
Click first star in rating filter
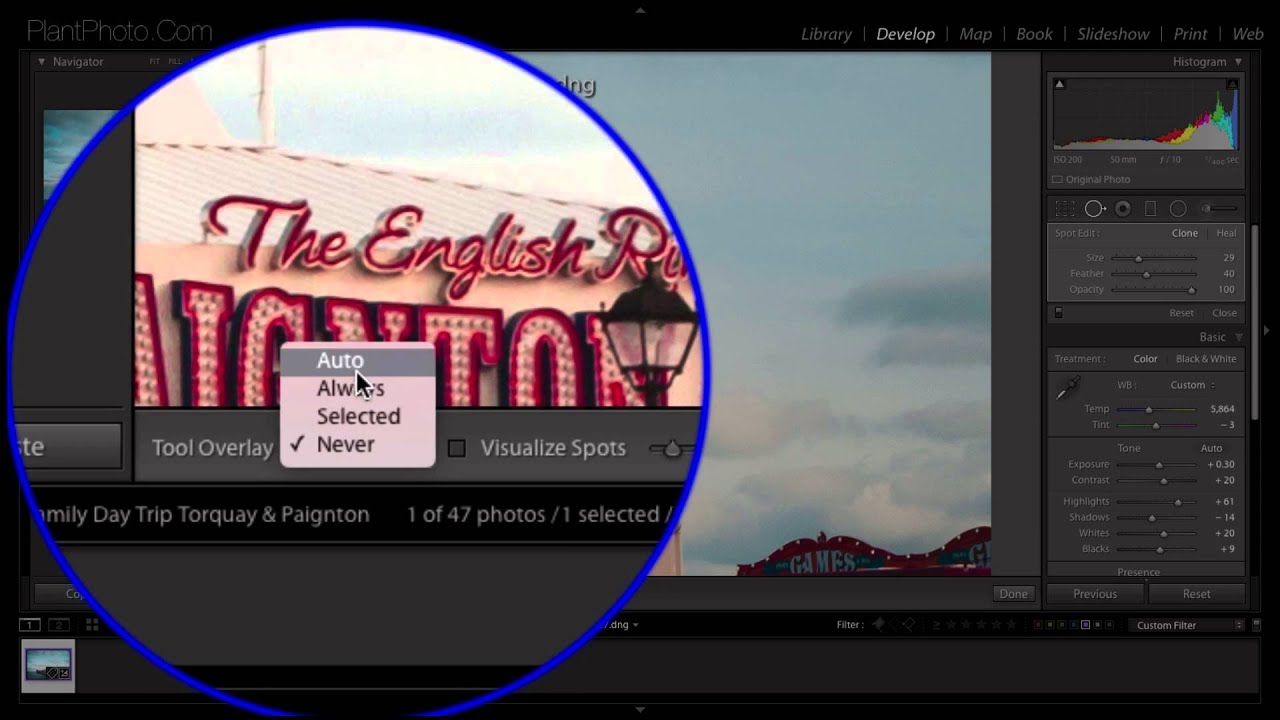951,625
